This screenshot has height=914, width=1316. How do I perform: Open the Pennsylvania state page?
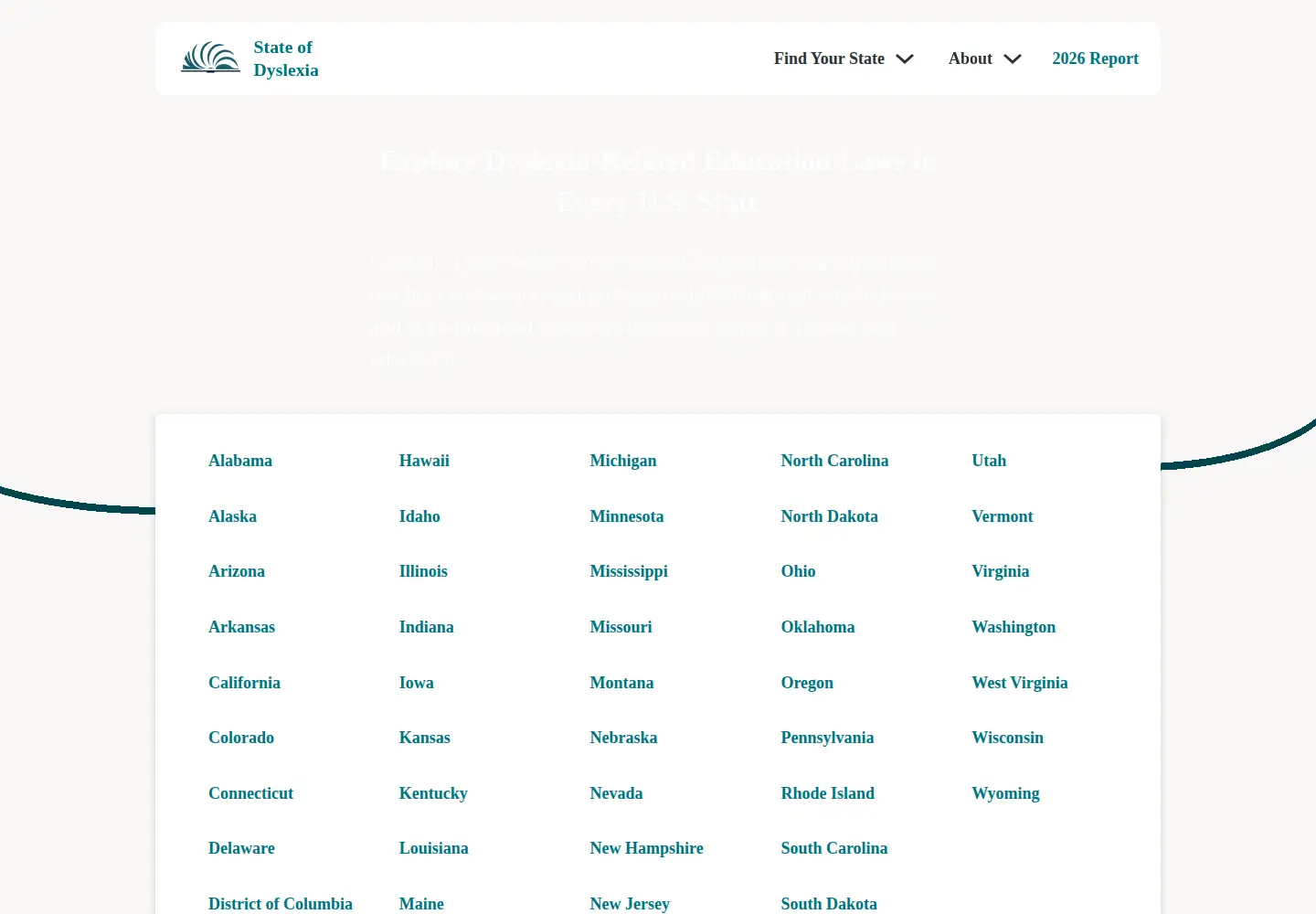click(827, 738)
